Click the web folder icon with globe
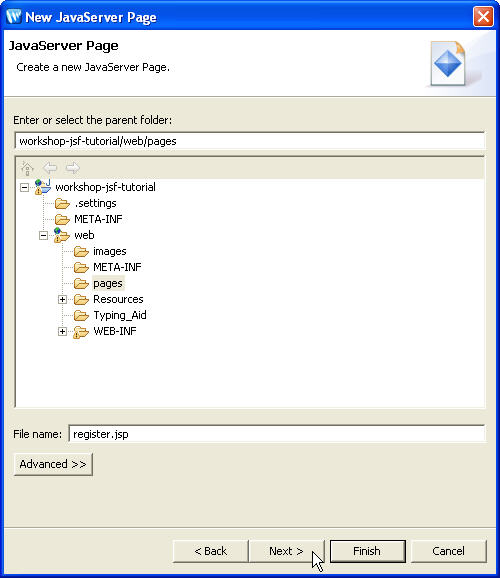 coord(61,235)
